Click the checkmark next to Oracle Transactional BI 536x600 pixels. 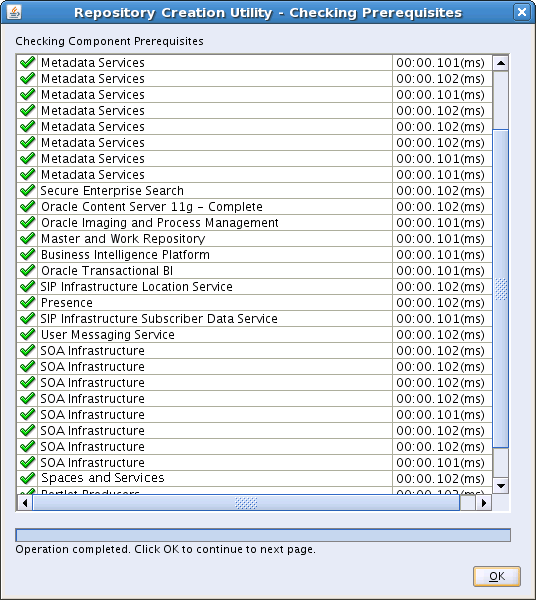click(x=28, y=271)
